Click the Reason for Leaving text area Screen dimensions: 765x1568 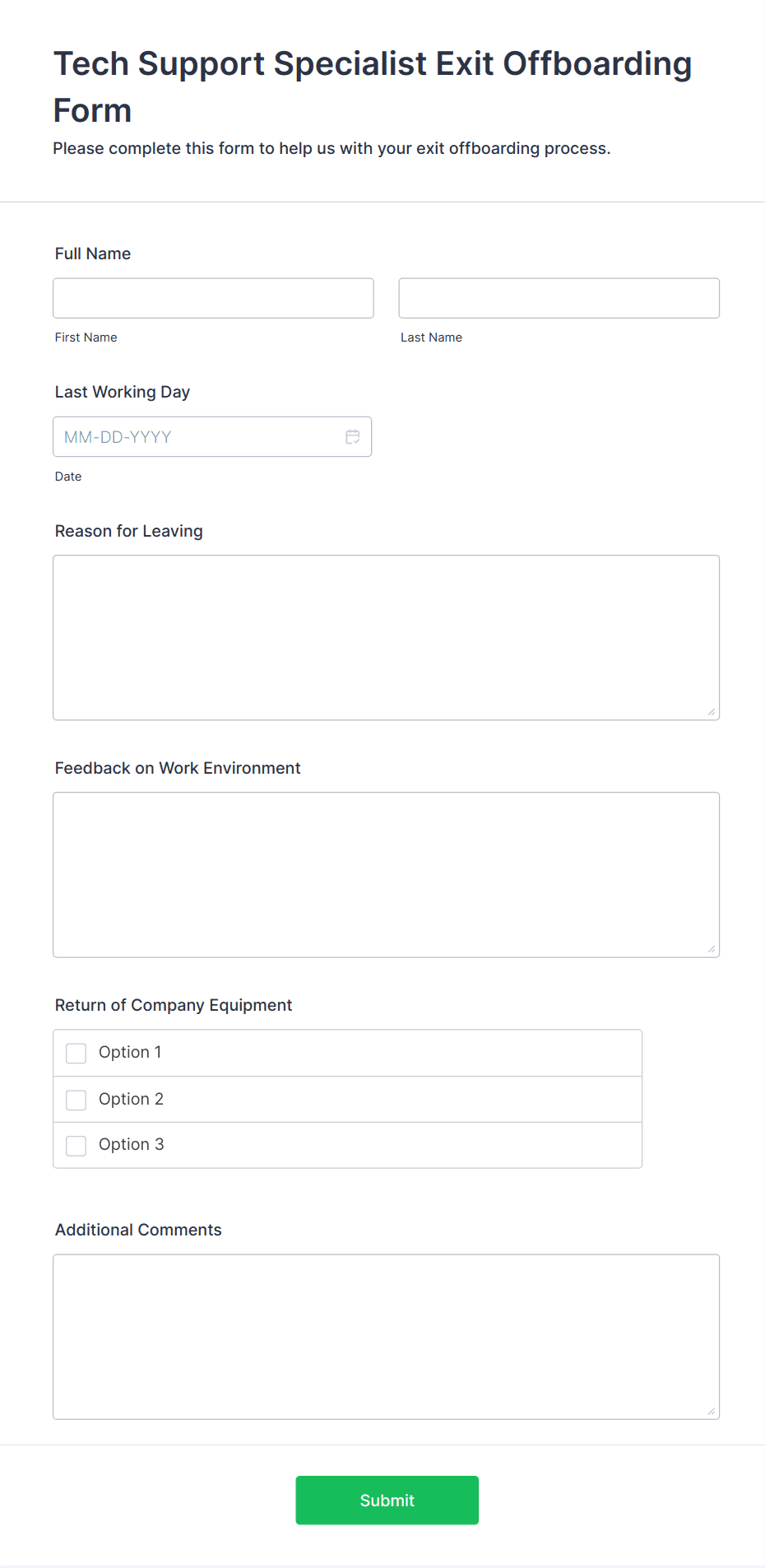387,638
